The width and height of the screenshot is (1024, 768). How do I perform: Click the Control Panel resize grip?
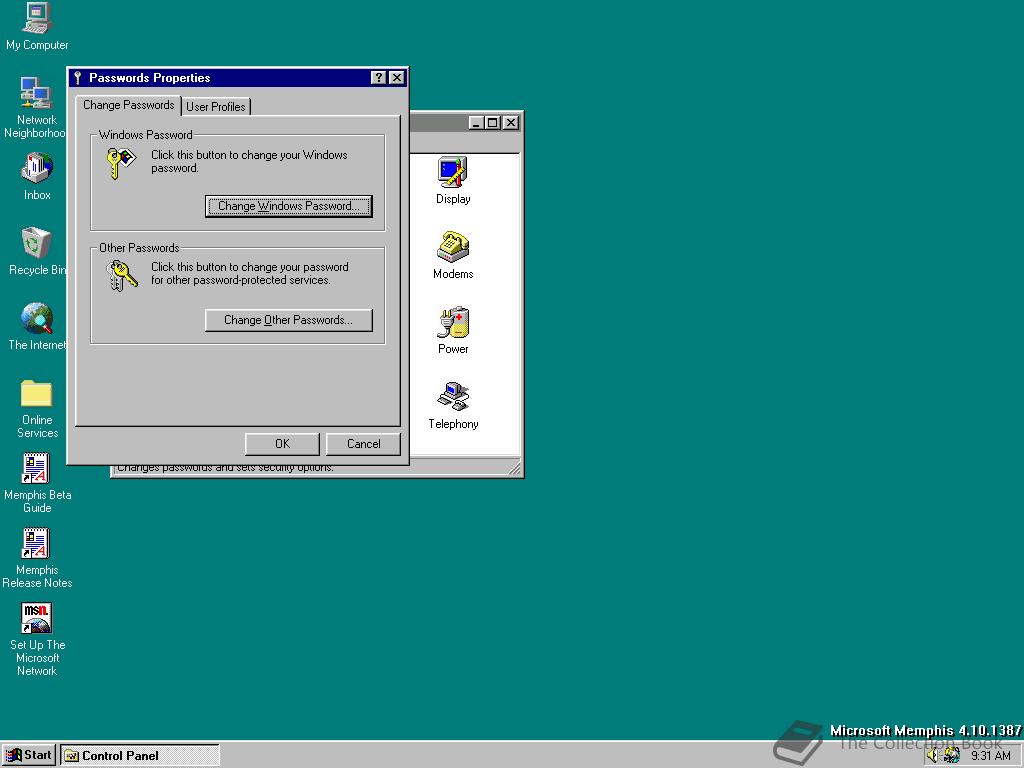(x=515, y=467)
